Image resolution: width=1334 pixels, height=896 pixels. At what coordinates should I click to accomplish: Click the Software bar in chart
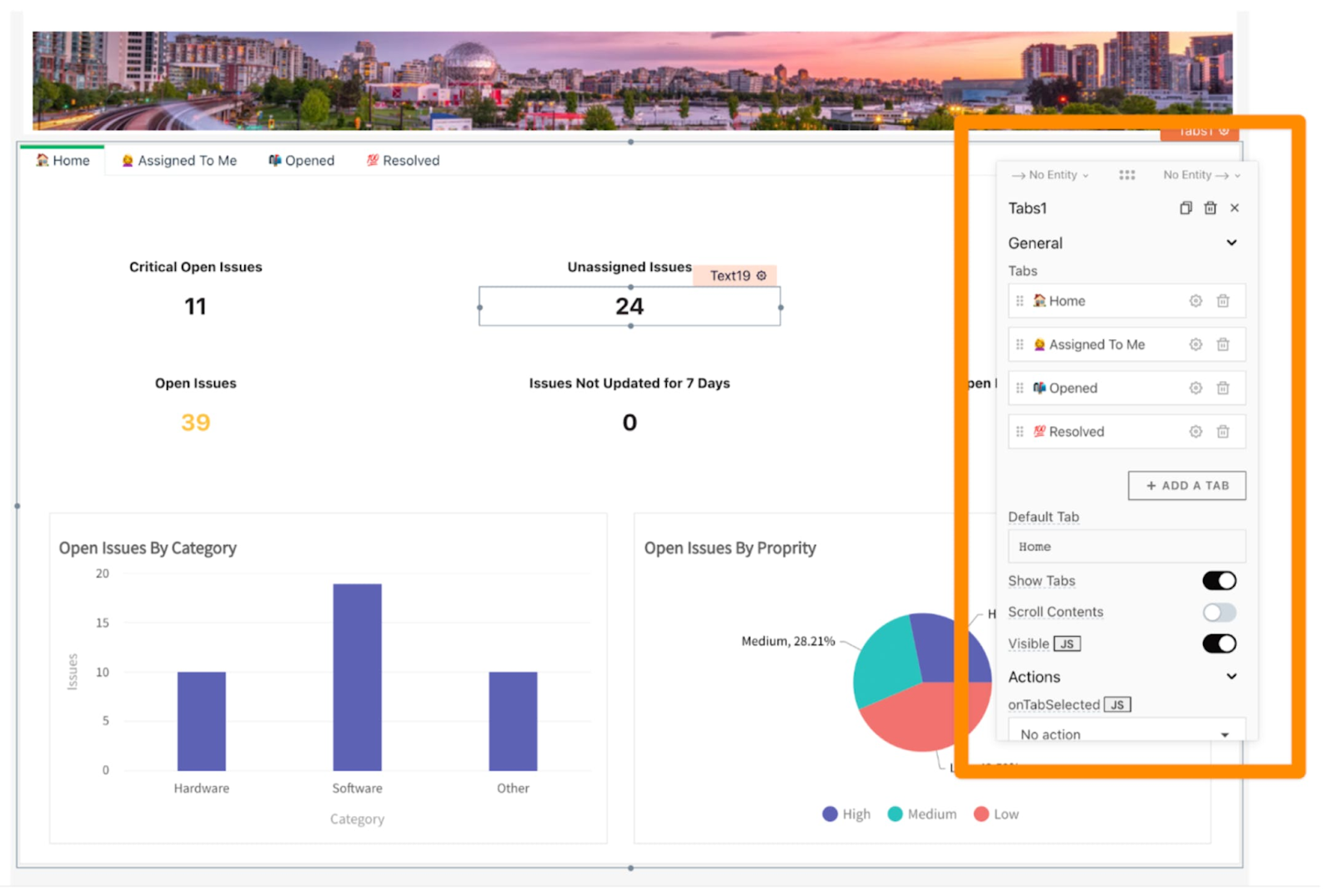(357, 677)
